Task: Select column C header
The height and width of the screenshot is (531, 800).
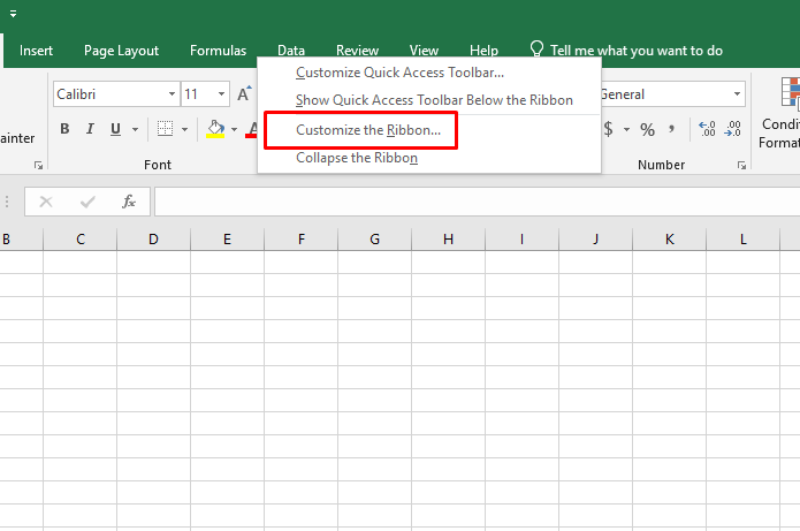Action: pyautogui.click(x=80, y=239)
